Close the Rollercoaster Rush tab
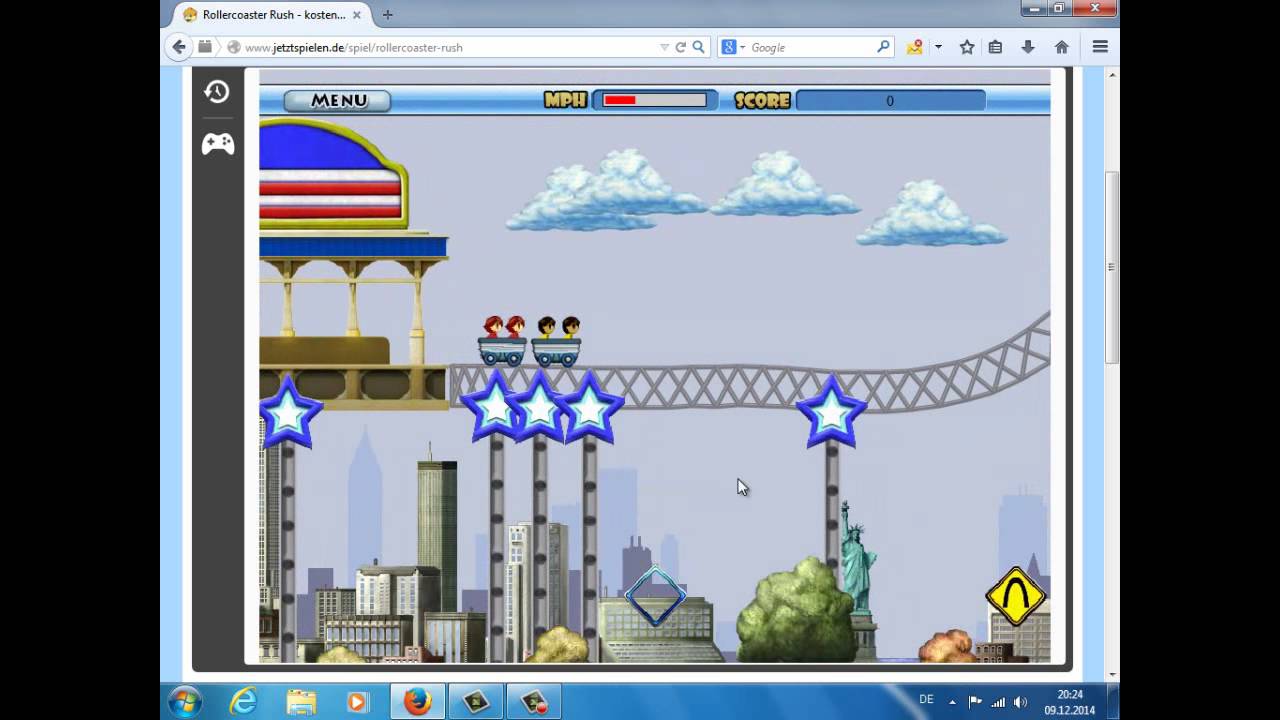The height and width of the screenshot is (720, 1280). 356,15
